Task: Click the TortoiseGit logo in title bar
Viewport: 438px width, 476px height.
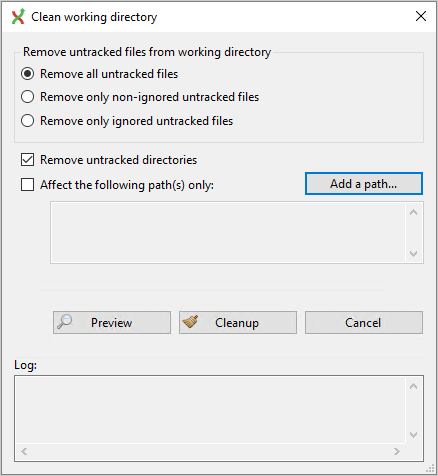Action: (x=18, y=17)
